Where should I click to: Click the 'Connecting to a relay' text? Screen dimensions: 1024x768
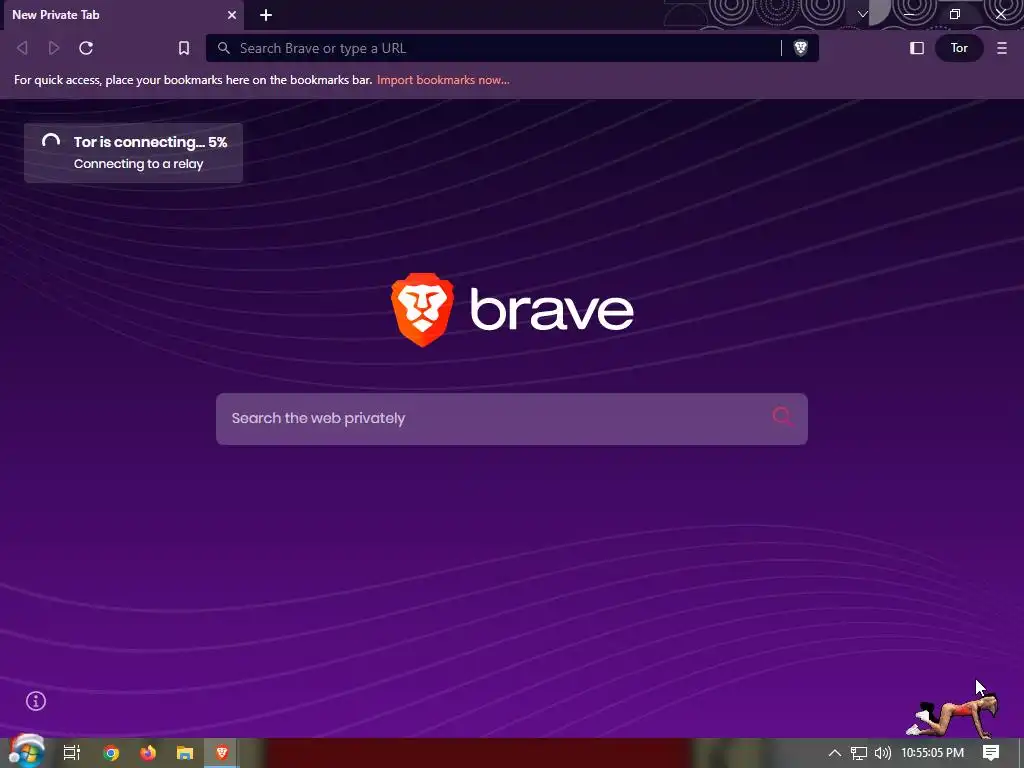138,164
